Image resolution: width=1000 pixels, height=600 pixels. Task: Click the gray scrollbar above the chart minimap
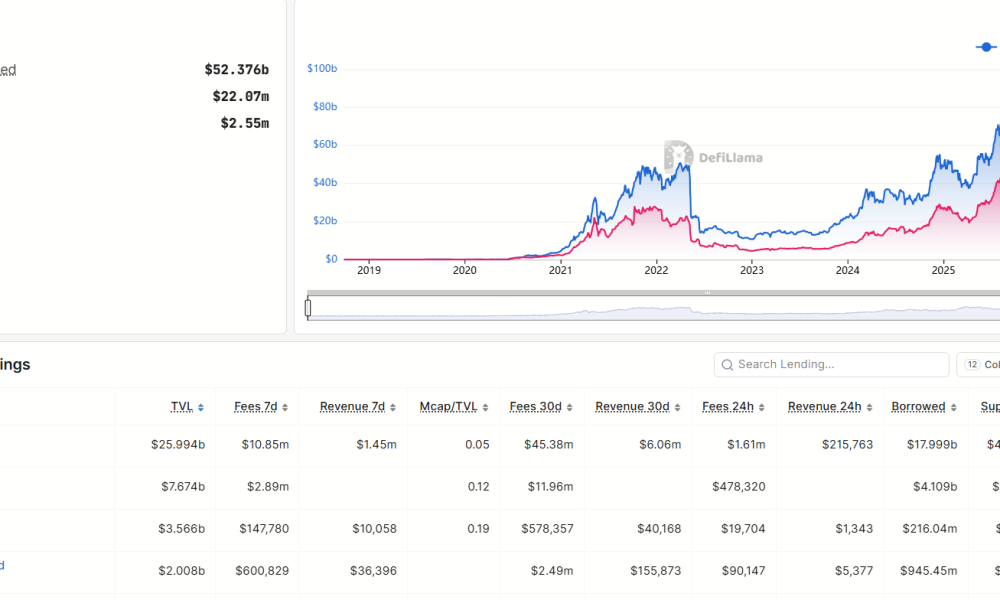[650, 291]
